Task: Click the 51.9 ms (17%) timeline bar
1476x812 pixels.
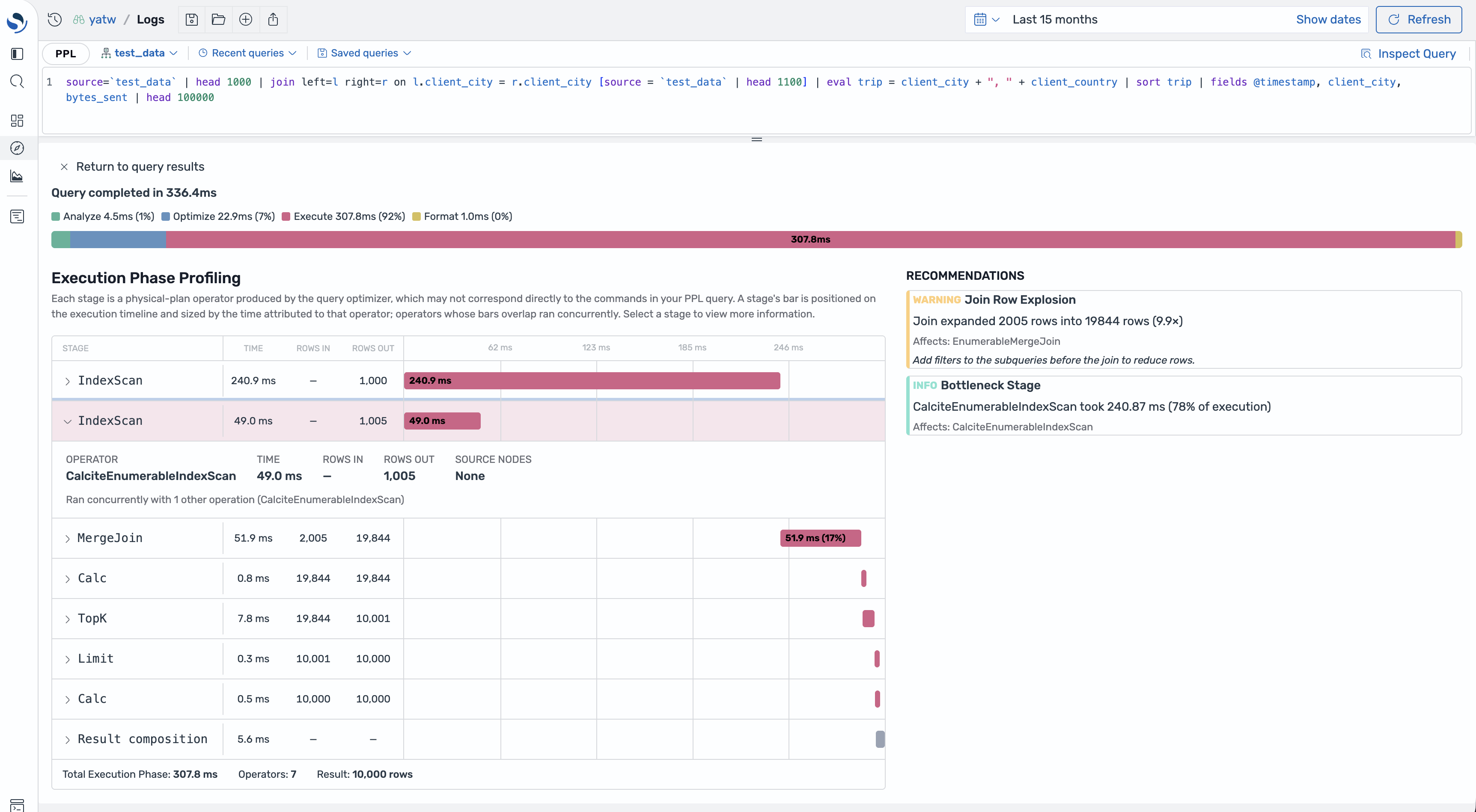Action: pos(820,538)
